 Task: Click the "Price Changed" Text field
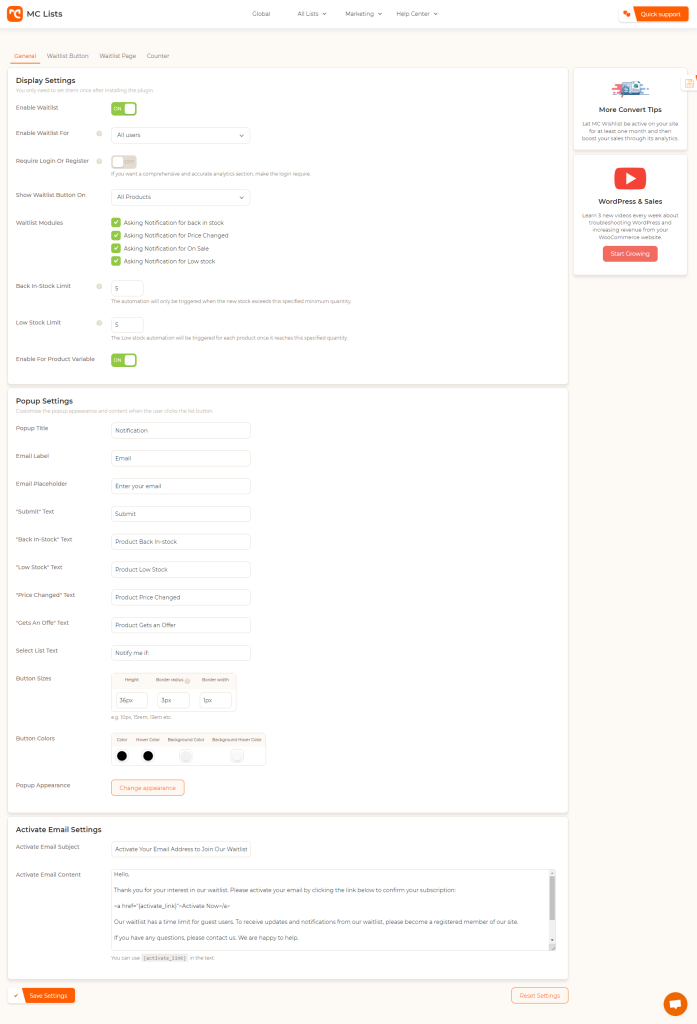(180, 597)
